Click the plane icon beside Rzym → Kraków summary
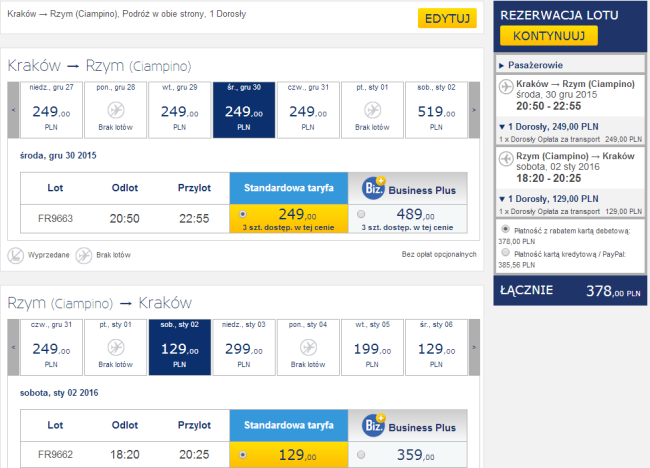Image resolution: width=650 pixels, height=468 pixels. click(506, 159)
